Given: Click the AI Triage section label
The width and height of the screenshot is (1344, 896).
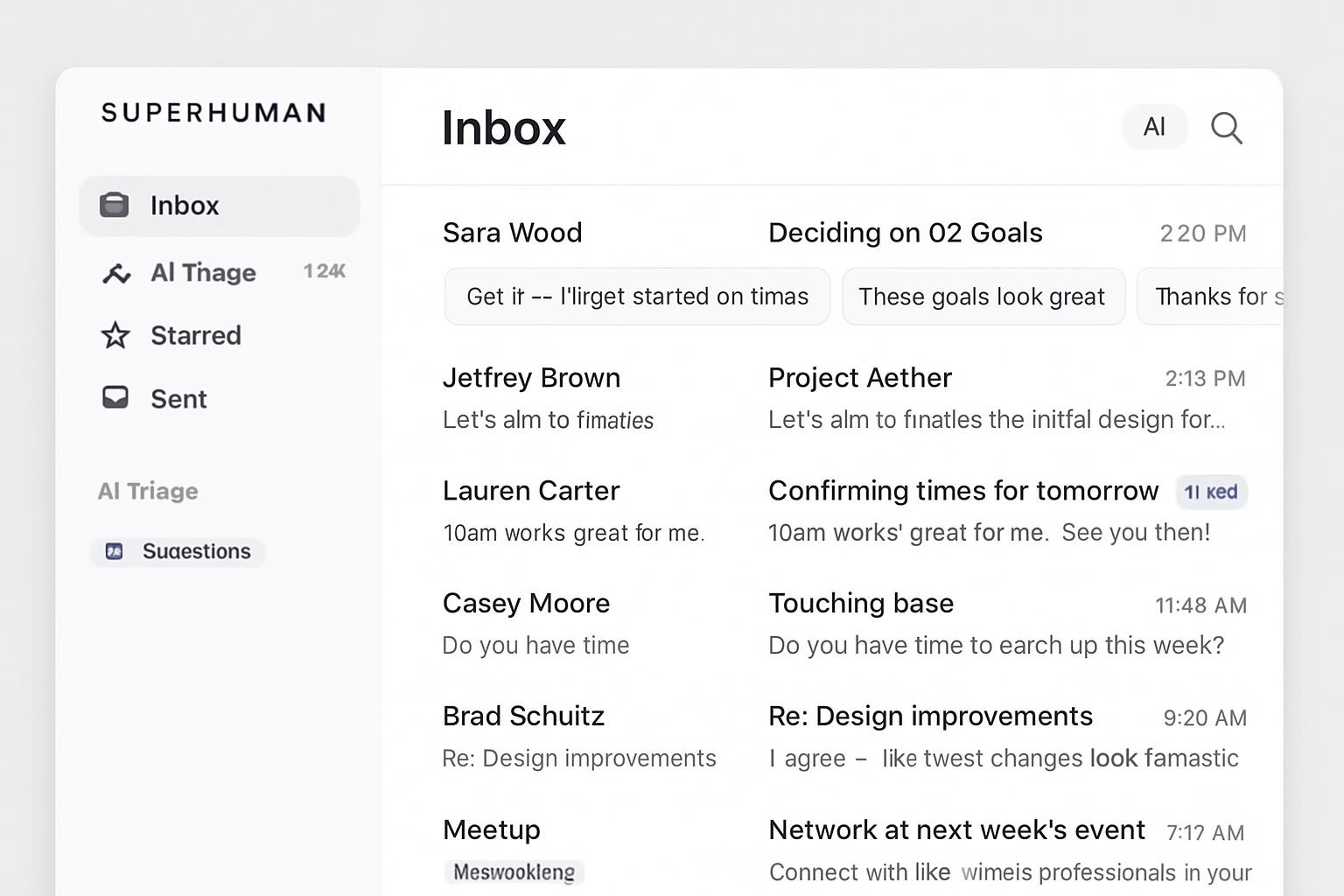Looking at the screenshot, I should pyautogui.click(x=148, y=491).
